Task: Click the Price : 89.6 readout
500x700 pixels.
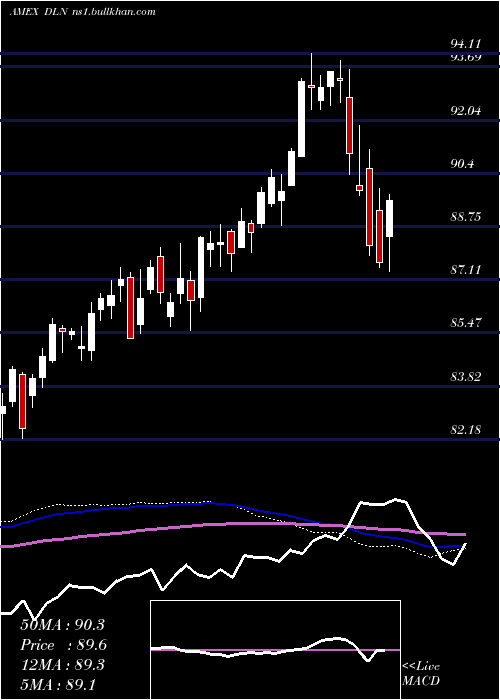Action: pos(63,645)
